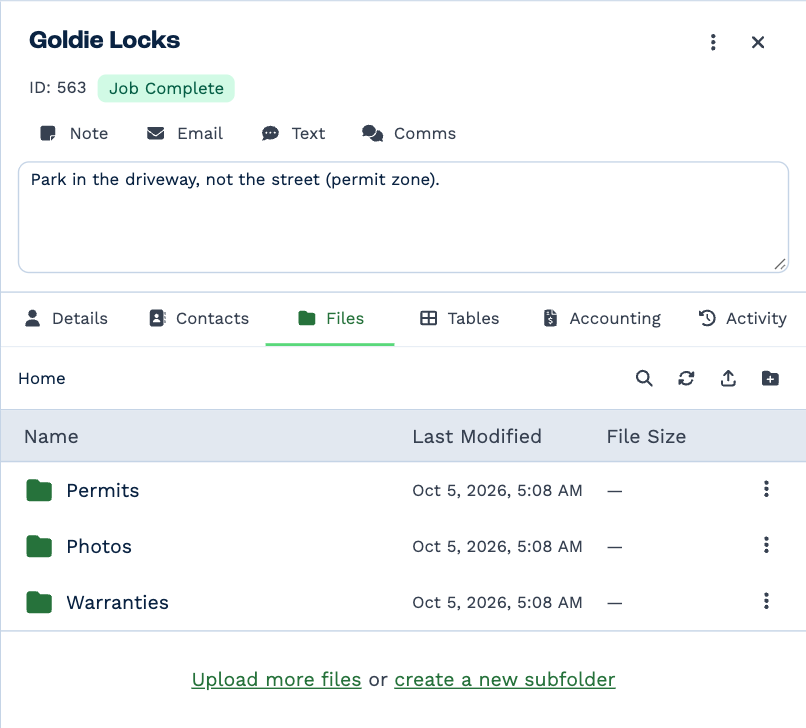Click the Photos last modified date
Viewport: 806px width, 728px height.
[497, 547]
